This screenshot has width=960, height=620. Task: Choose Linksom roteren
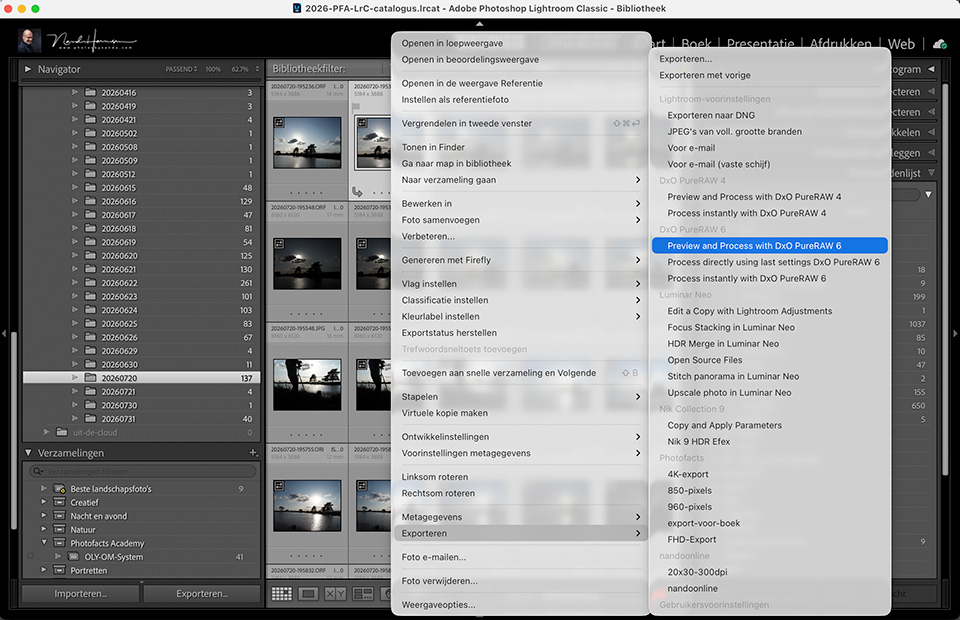[x=520, y=477]
